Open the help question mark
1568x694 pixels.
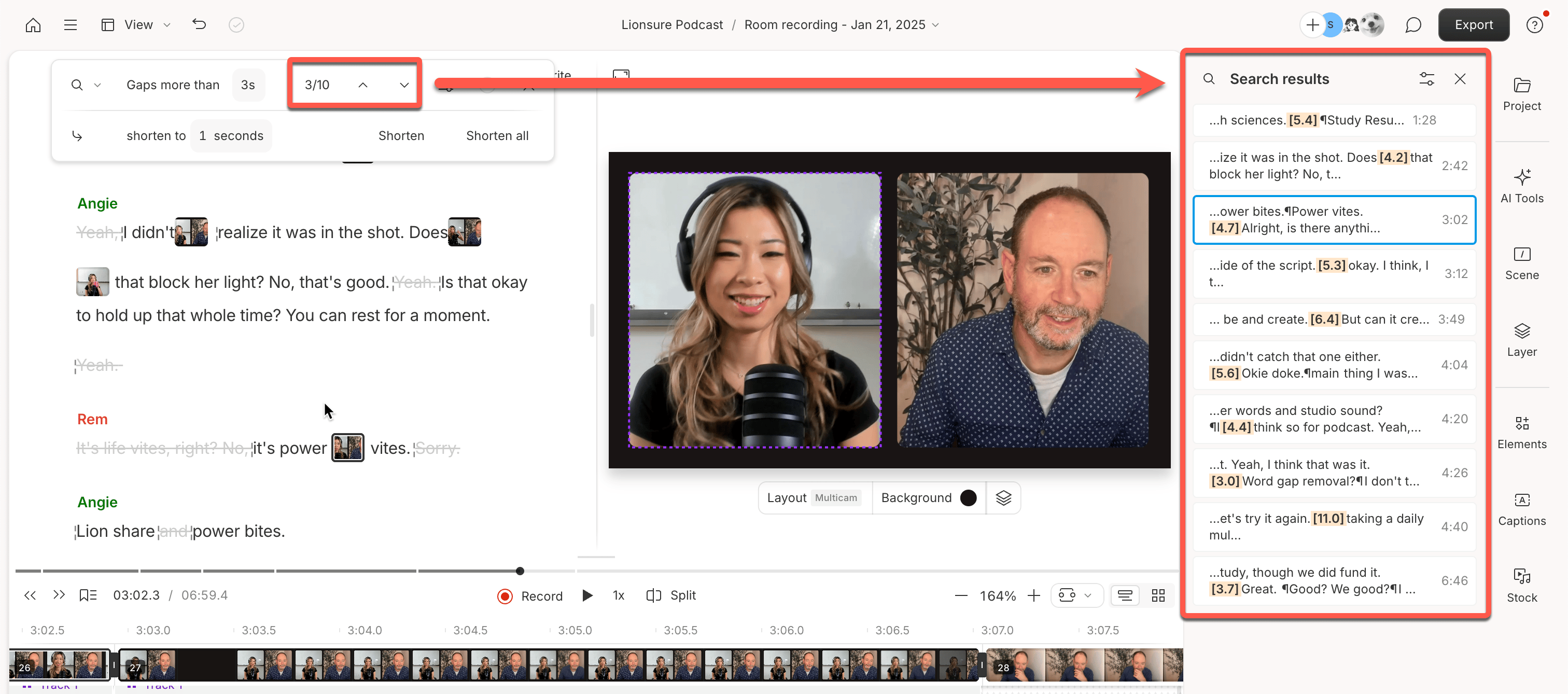[1534, 25]
